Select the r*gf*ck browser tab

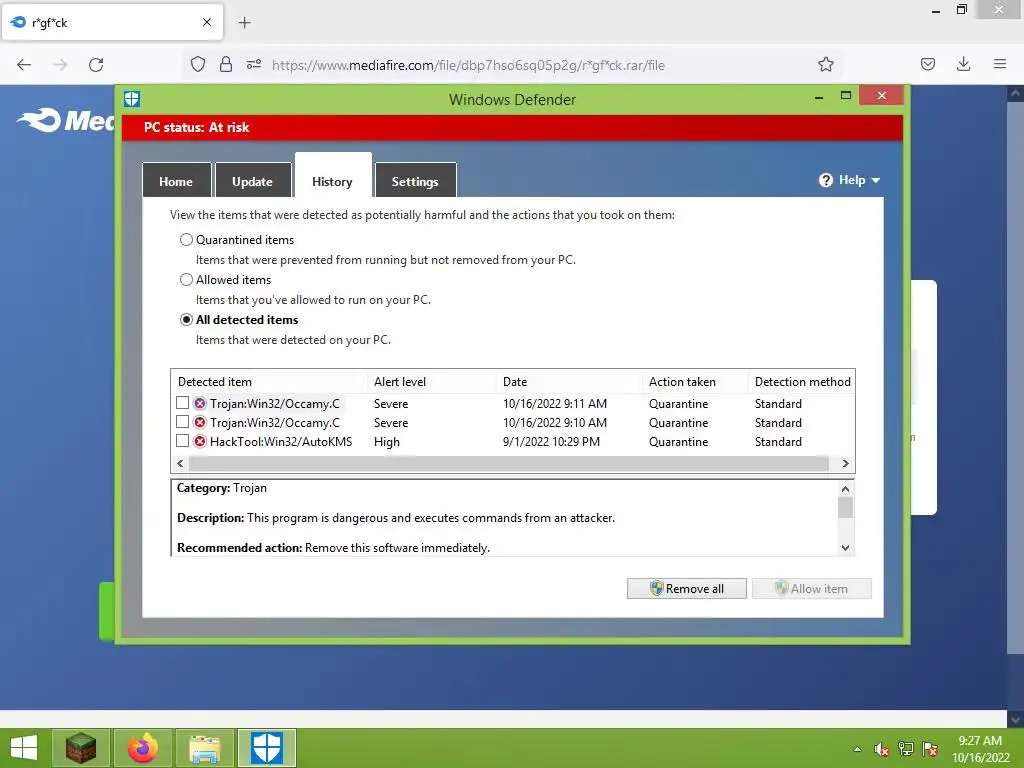[x=113, y=22]
